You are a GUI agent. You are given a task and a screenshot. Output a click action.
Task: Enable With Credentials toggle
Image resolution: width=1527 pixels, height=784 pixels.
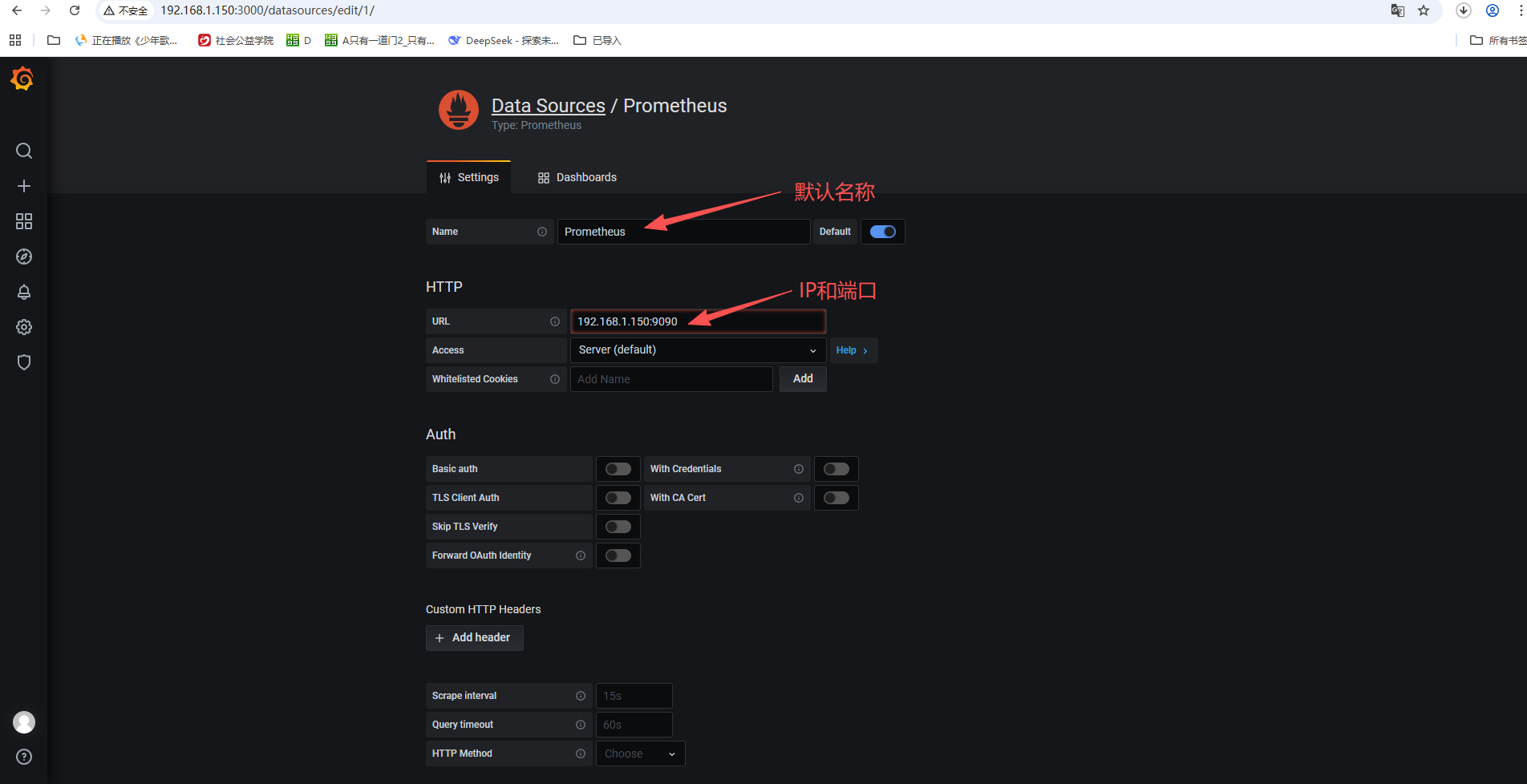click(836, 469)
